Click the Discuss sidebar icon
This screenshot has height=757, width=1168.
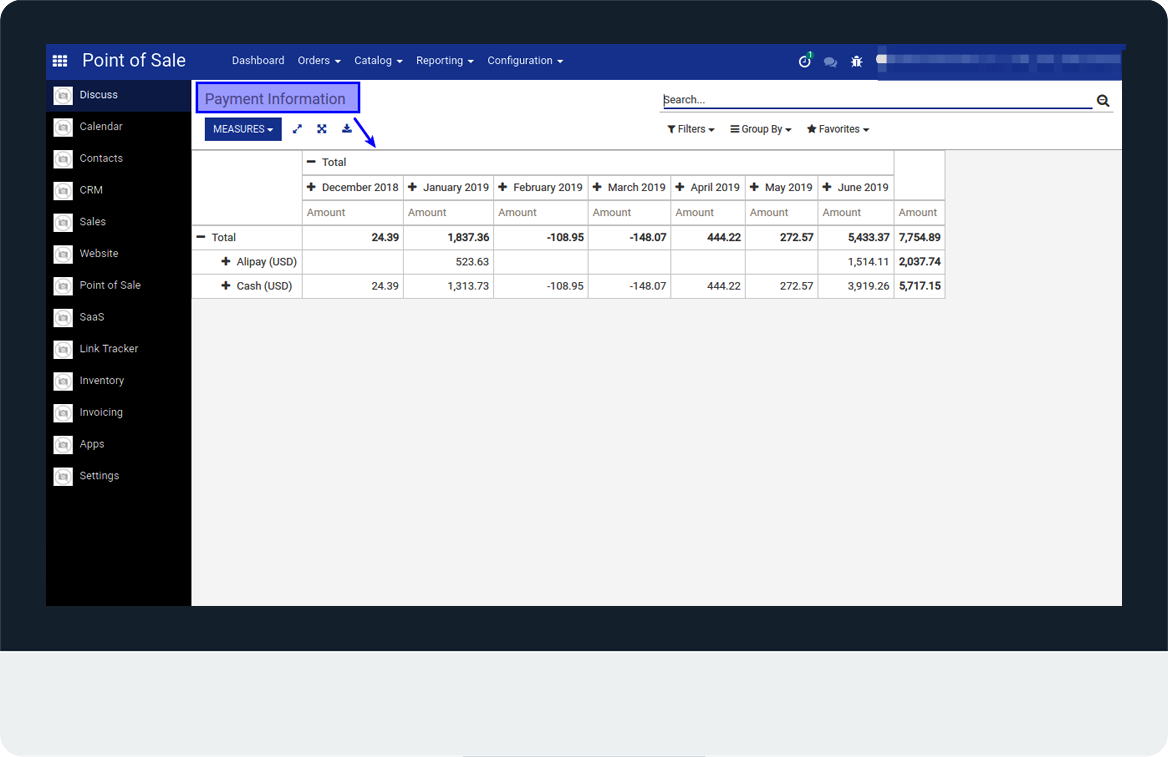point(63,95)
